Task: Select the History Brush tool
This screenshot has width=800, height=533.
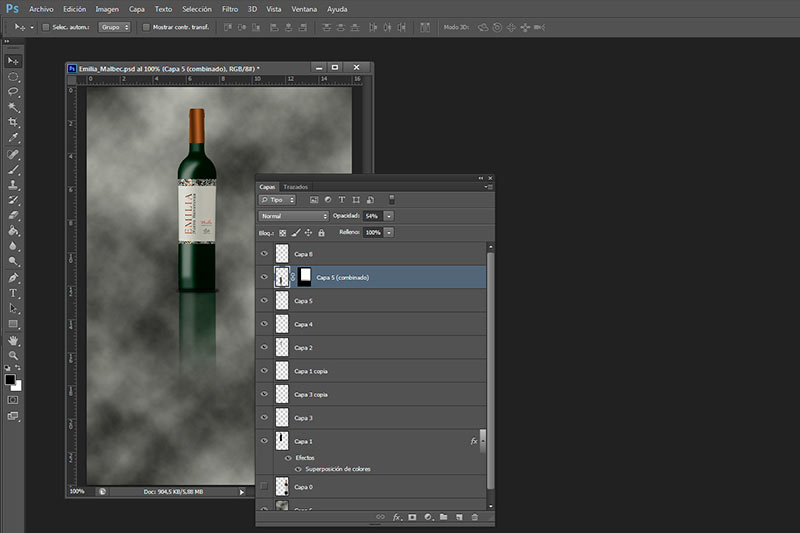Action: coord(13,200)
